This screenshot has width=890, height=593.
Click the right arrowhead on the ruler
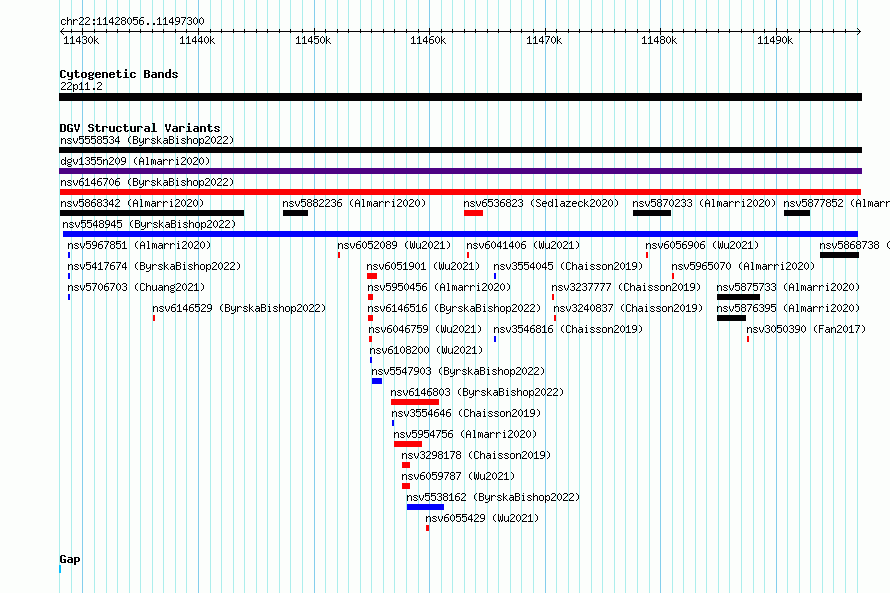[859, 31]
